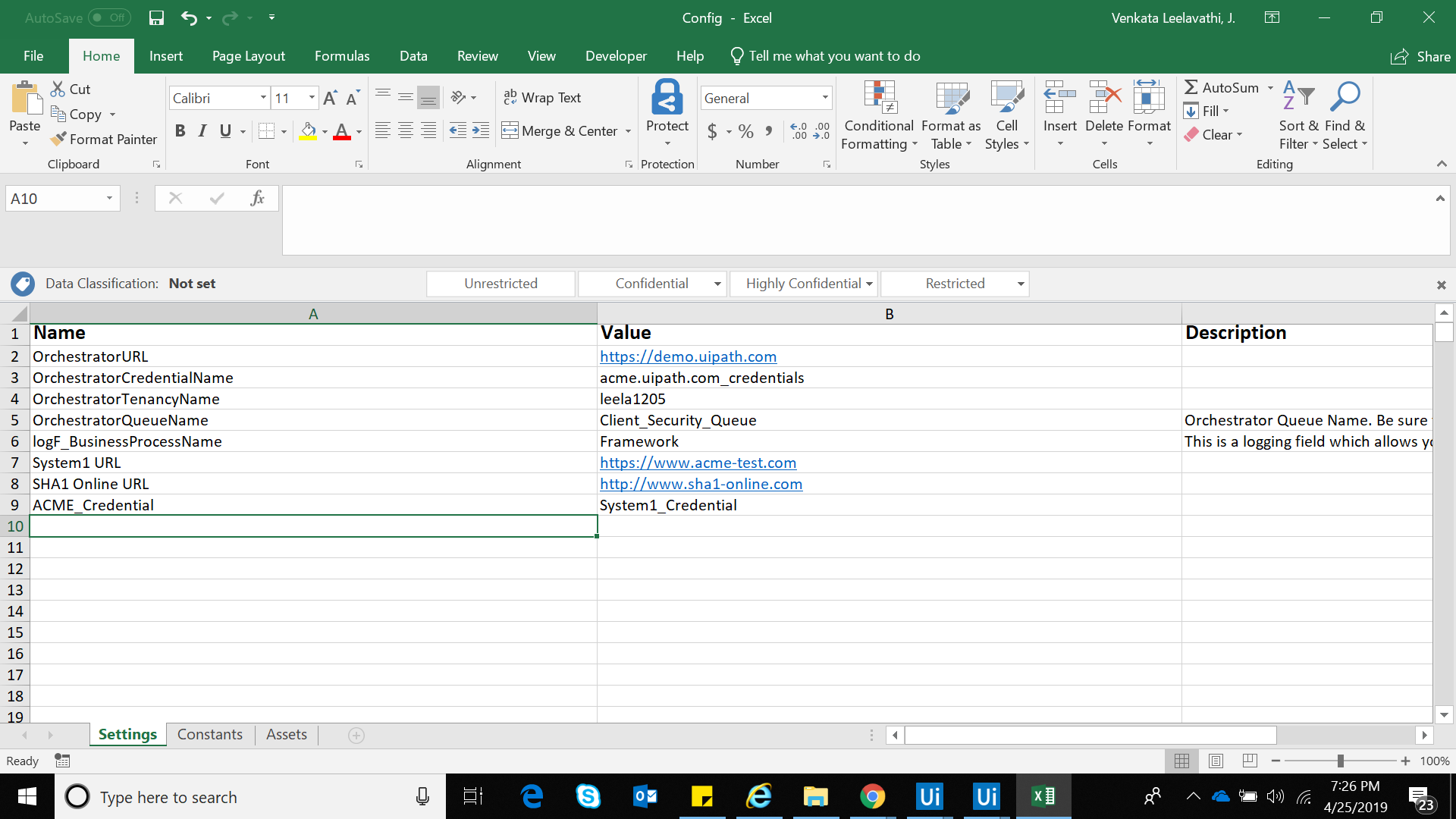1456x819 pixels.
Task: Click the zoom slider handle
Action: click(x=1341, y=761)
